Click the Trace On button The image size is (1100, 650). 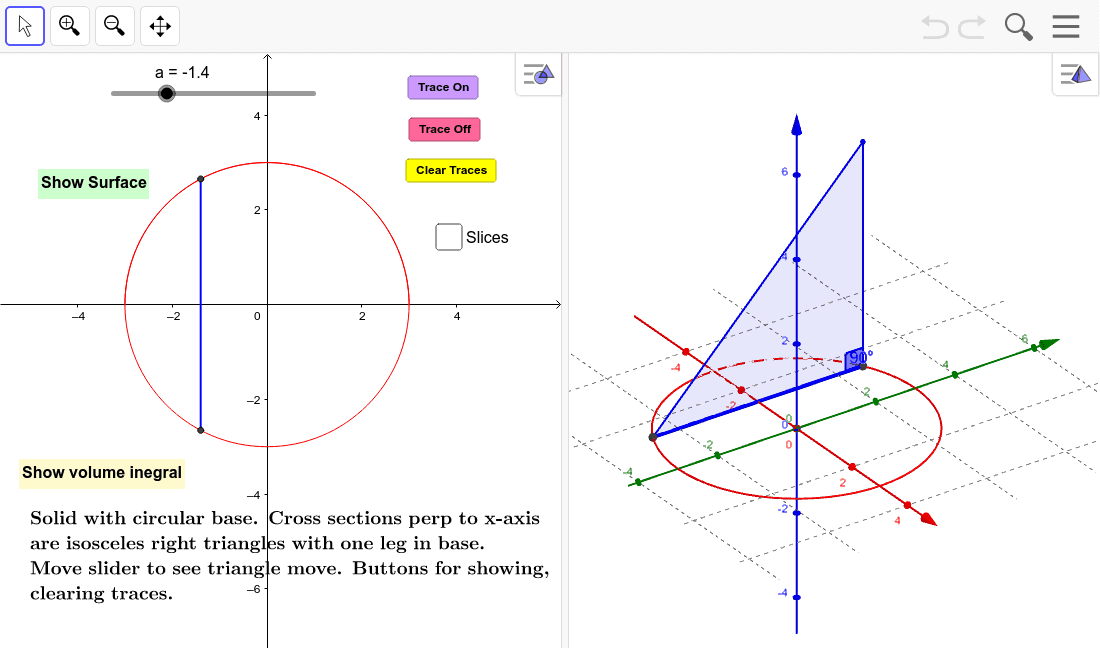(x=442, y=87)
